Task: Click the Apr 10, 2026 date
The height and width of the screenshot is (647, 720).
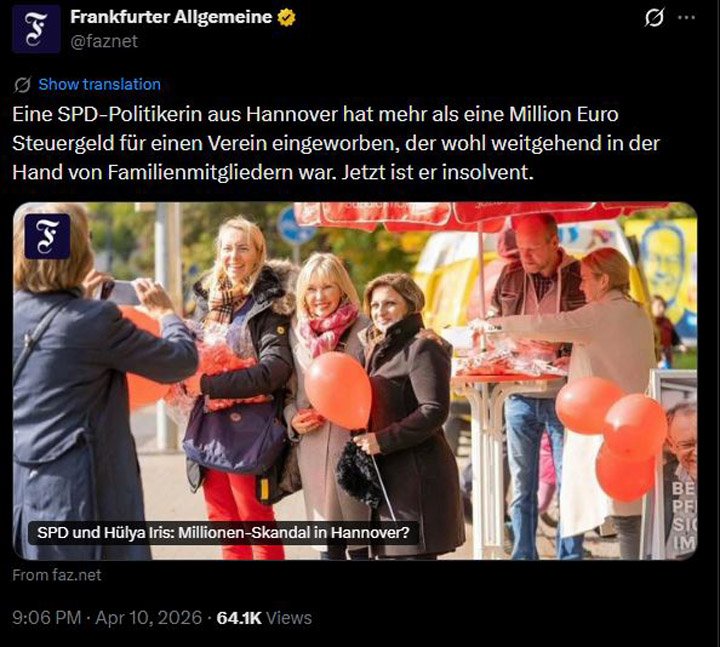Action: pos(149,618)
